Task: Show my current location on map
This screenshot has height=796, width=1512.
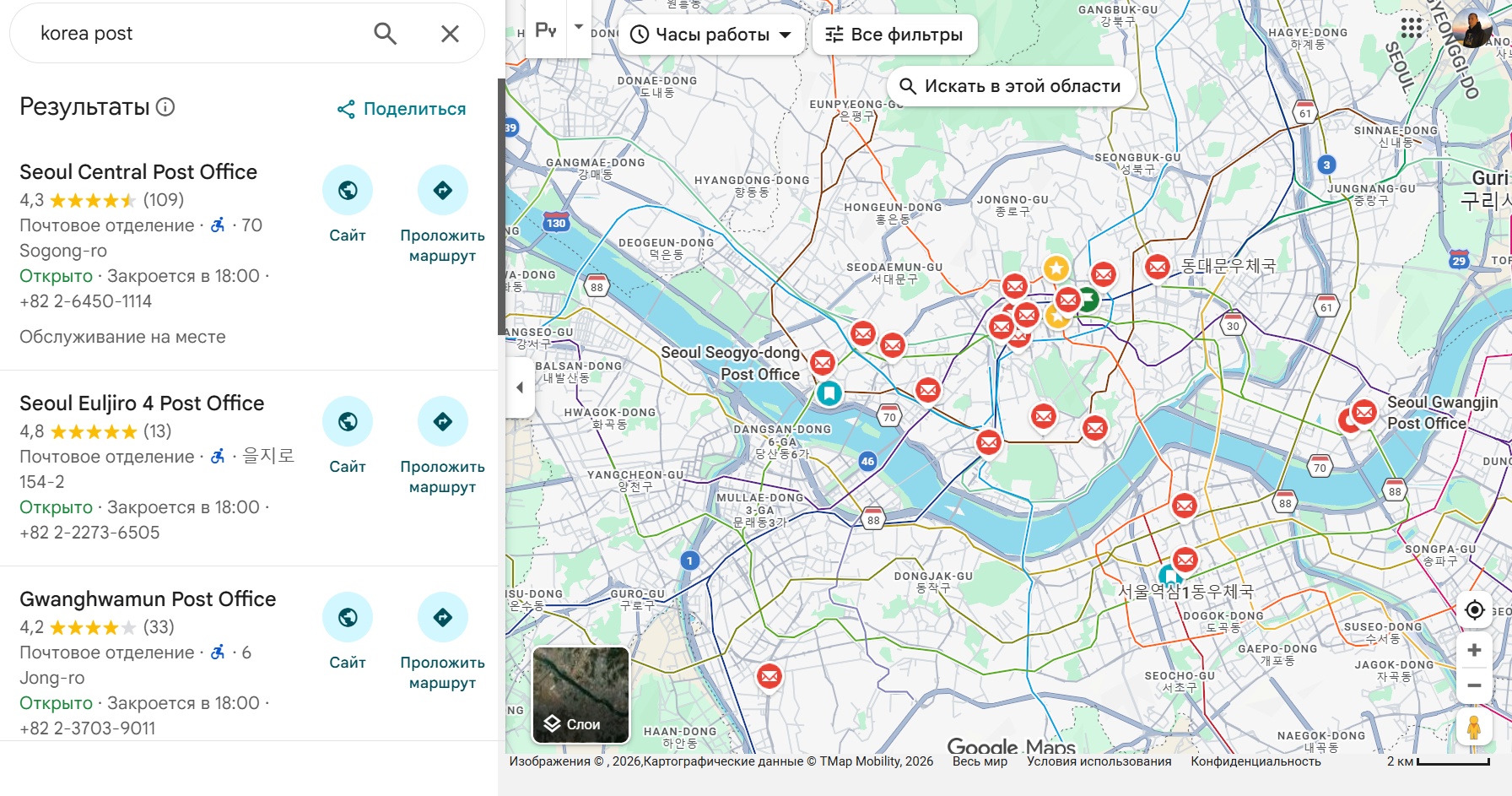Action: 1474,609
